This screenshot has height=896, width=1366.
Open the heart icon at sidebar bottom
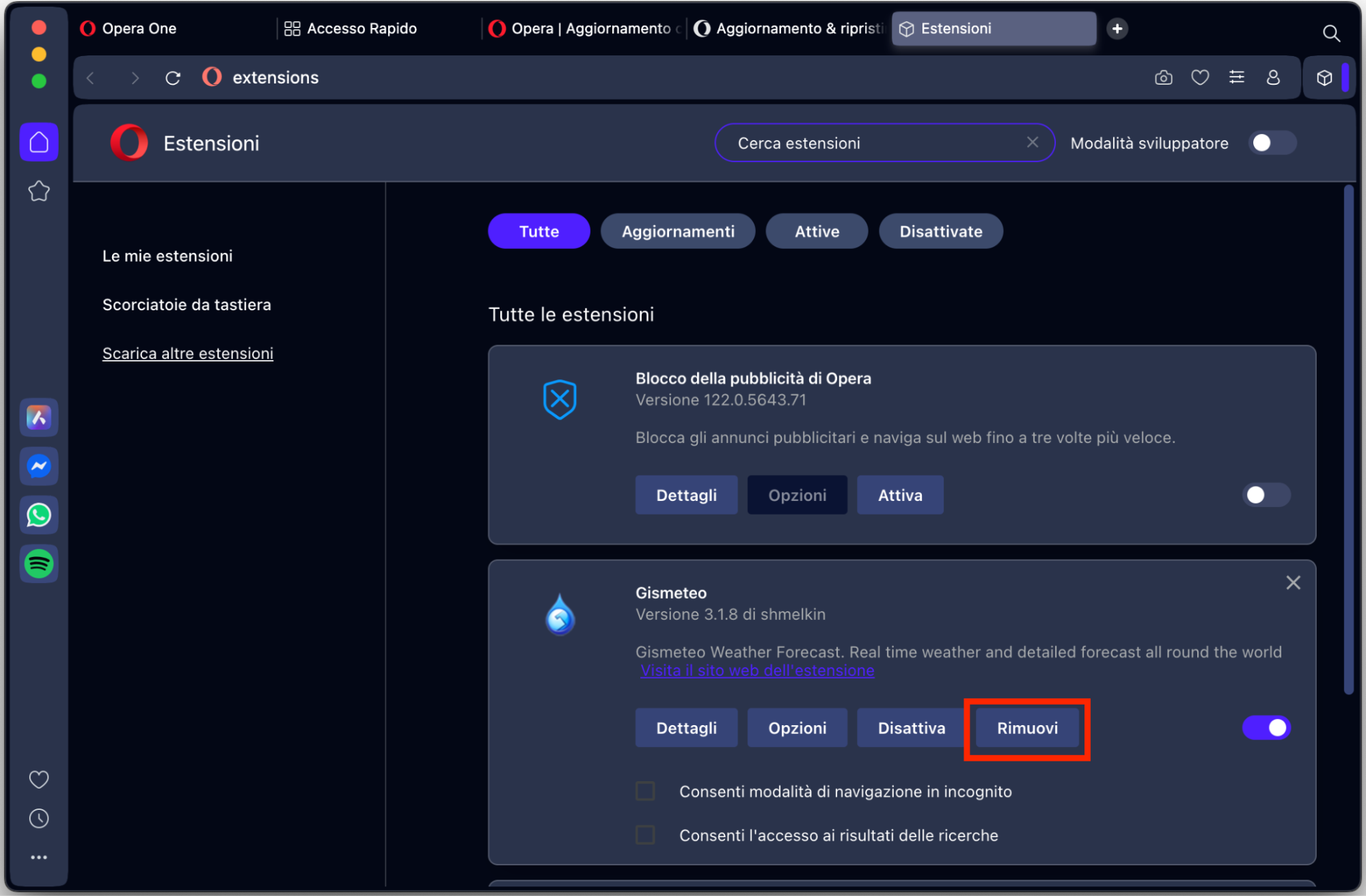tap(39, 779)
